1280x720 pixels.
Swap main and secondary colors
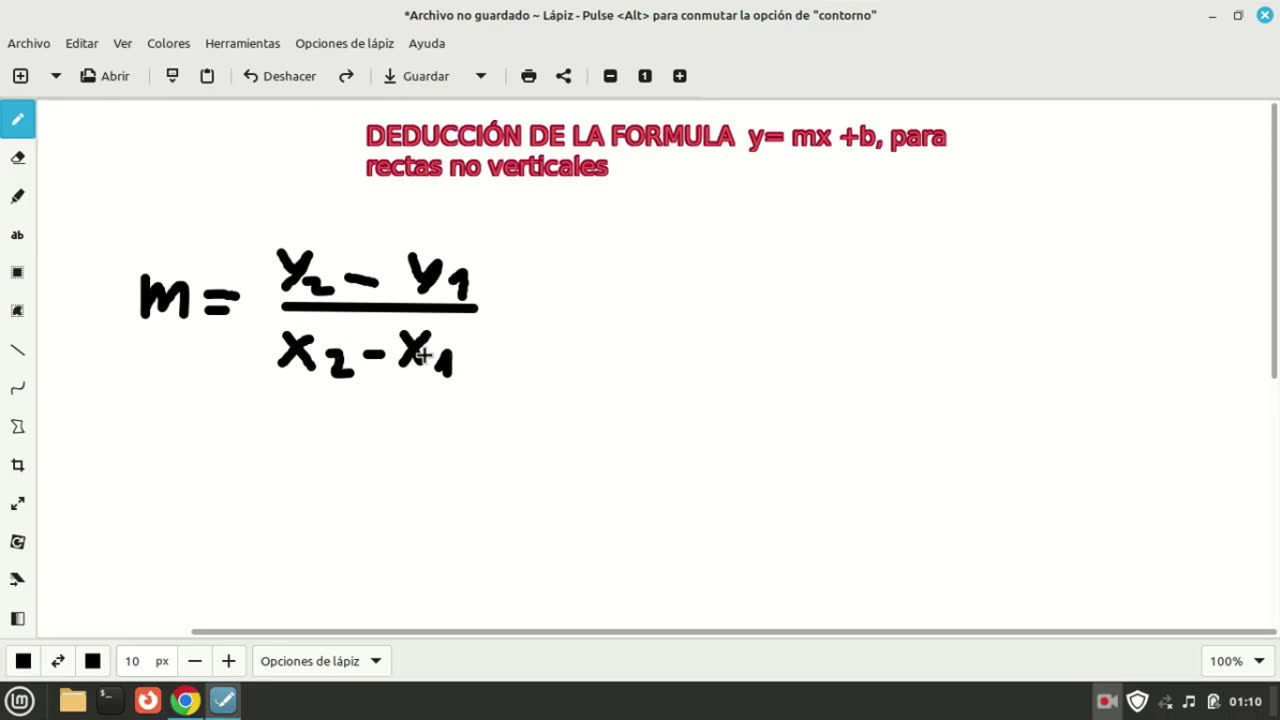[58, 661]
